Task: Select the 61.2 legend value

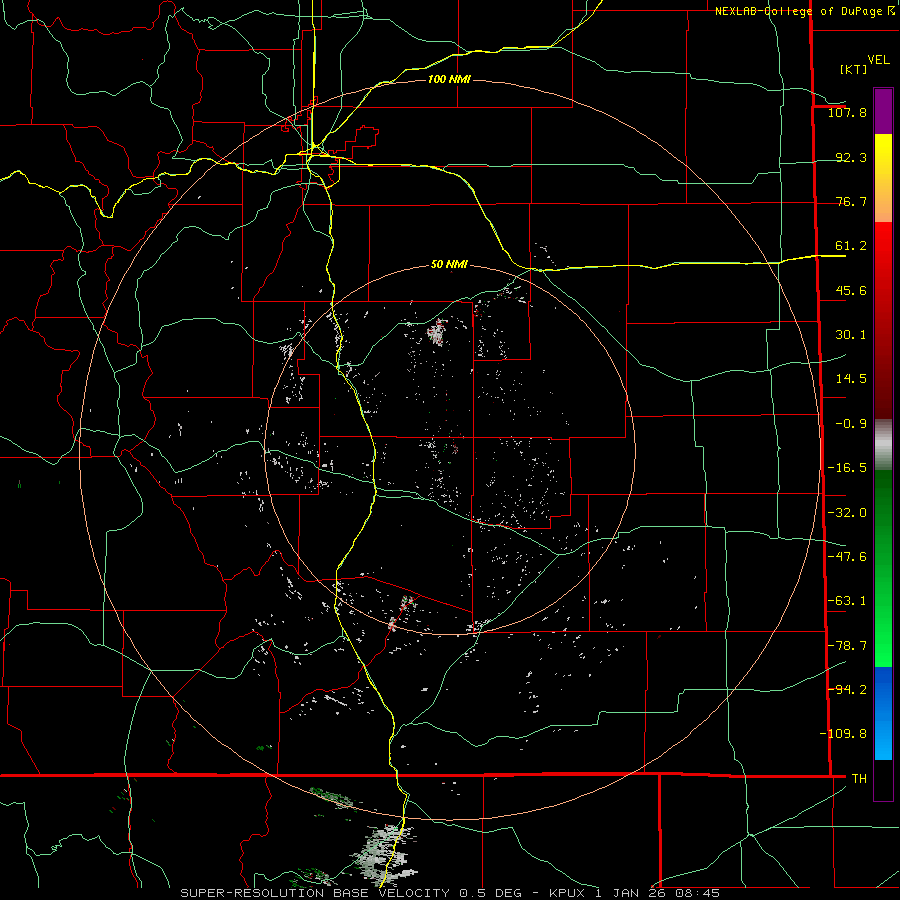Action: [851, 246]
